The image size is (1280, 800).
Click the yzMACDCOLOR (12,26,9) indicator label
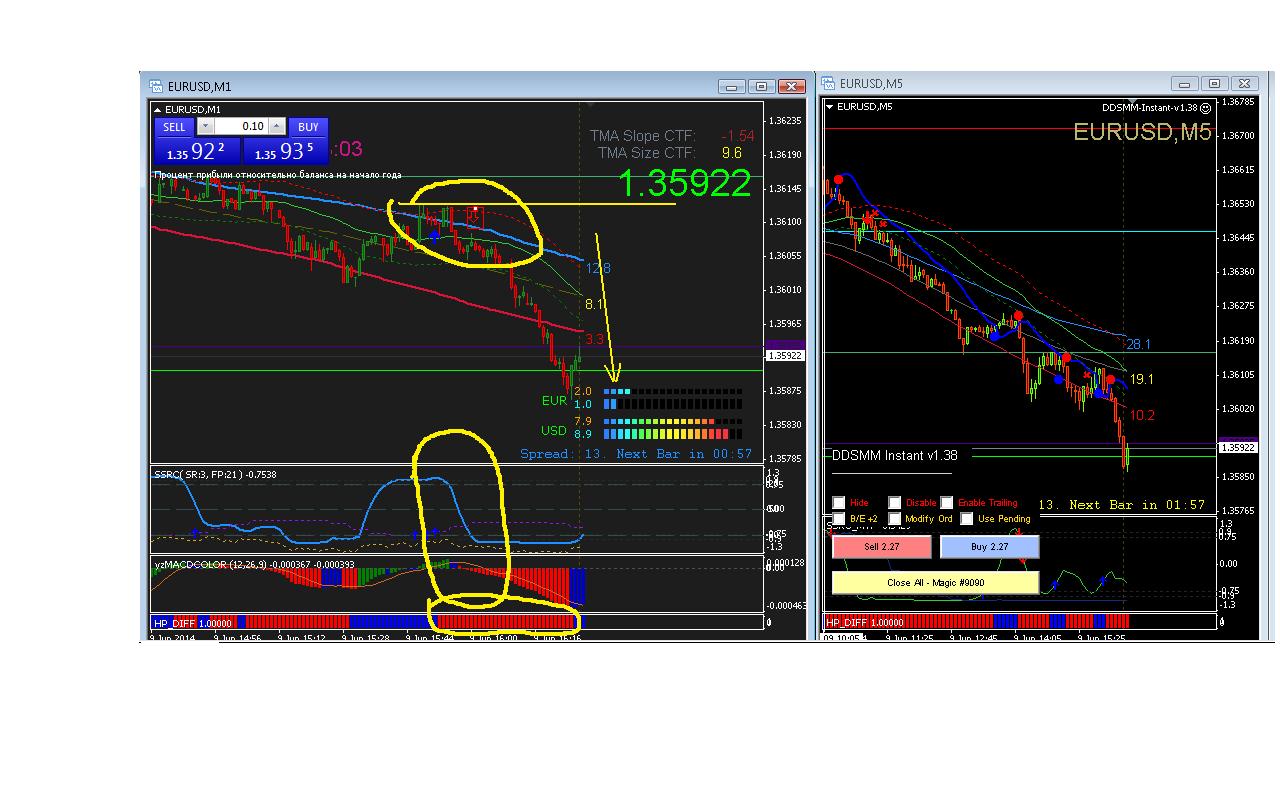coord(255,565)
